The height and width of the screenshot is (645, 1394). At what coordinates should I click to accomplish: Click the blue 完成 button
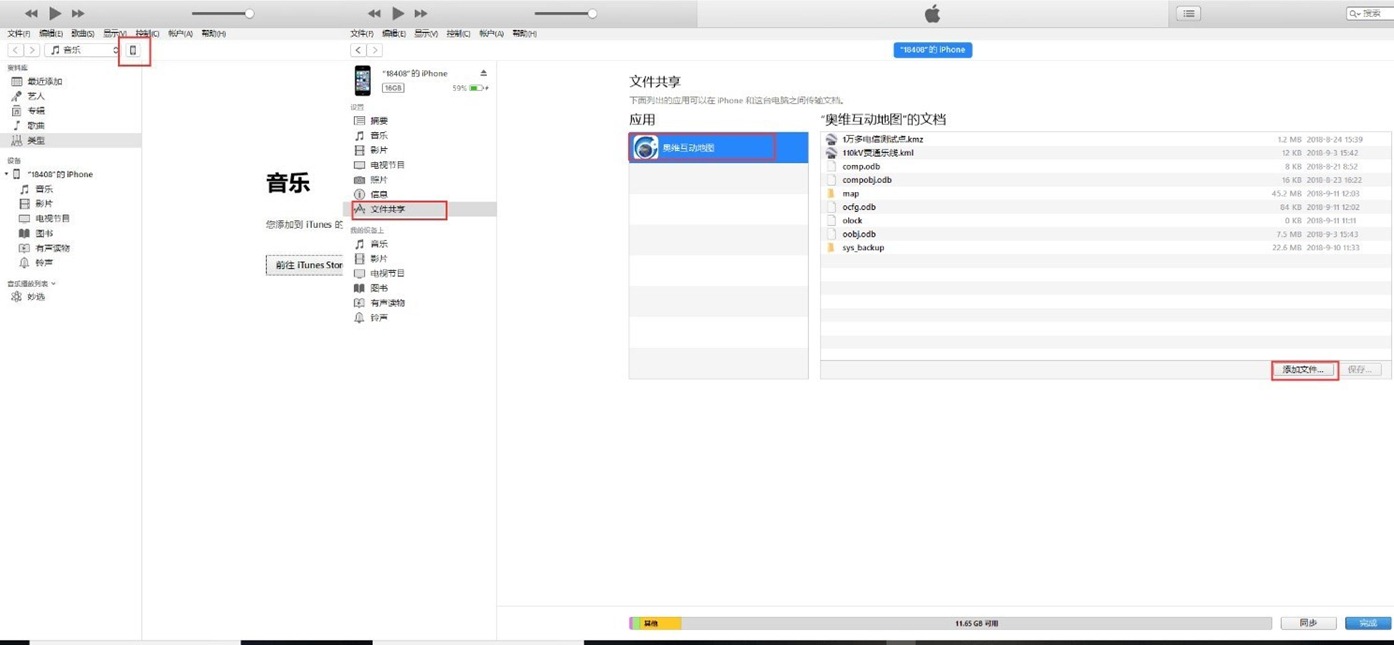click(x=1367, y=623)
